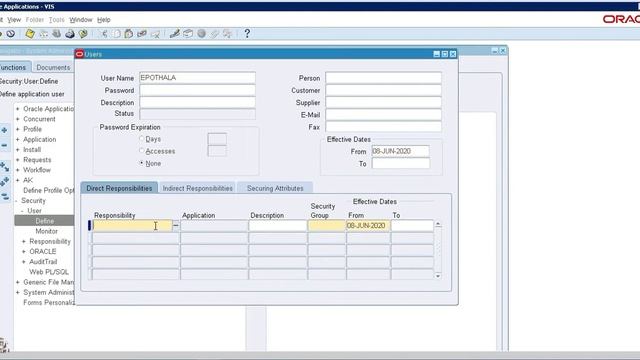Click the Translations globe icon
This screenshot has width=640, height=360.
[x=201, y=34]
